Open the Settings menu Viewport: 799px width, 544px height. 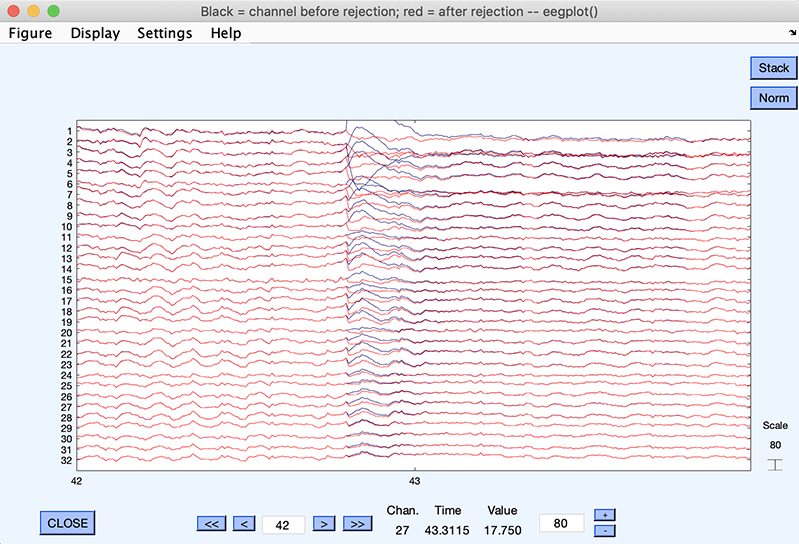point(165,33)
